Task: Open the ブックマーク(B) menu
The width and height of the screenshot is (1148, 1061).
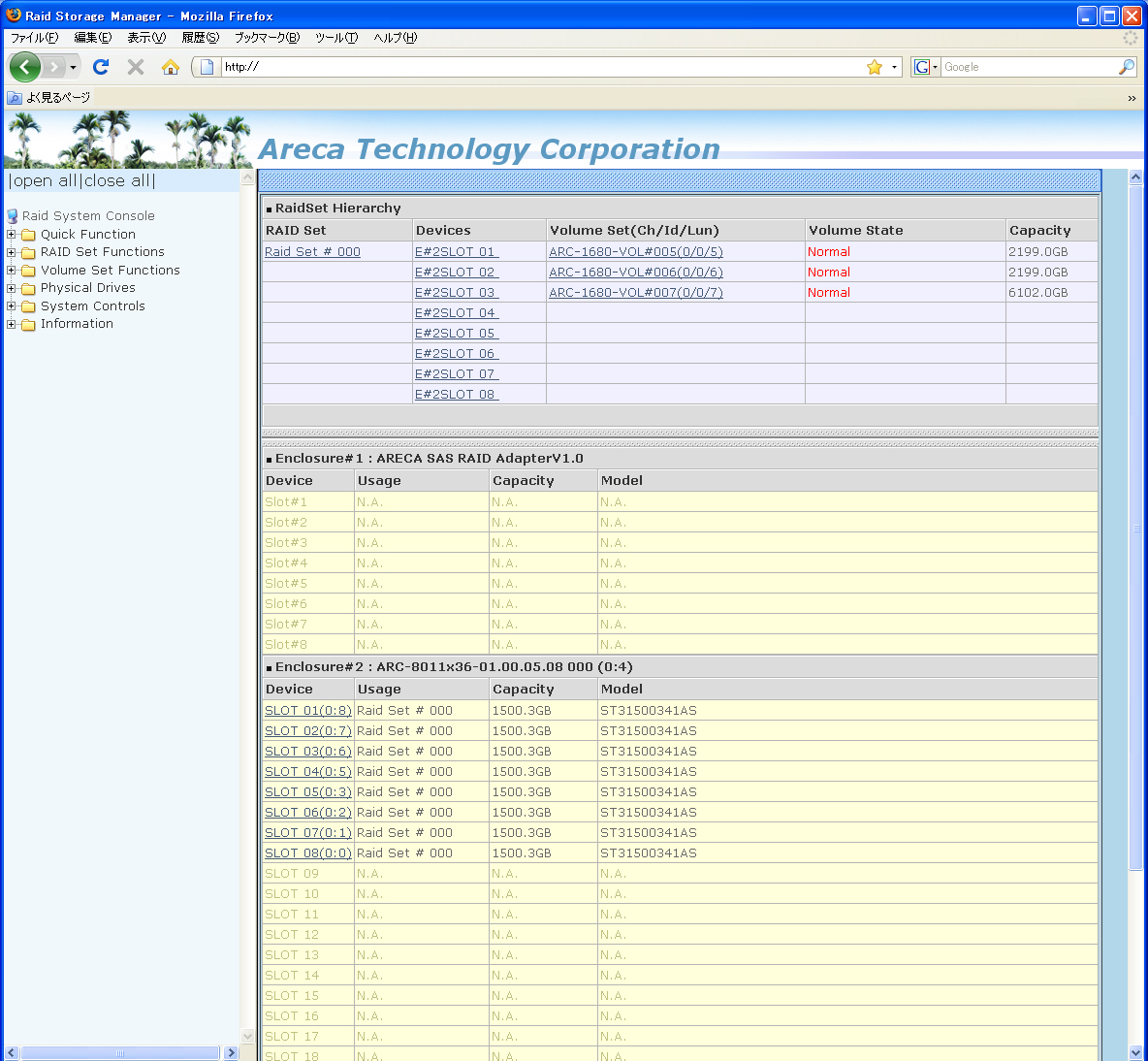Action: point(267,38)
